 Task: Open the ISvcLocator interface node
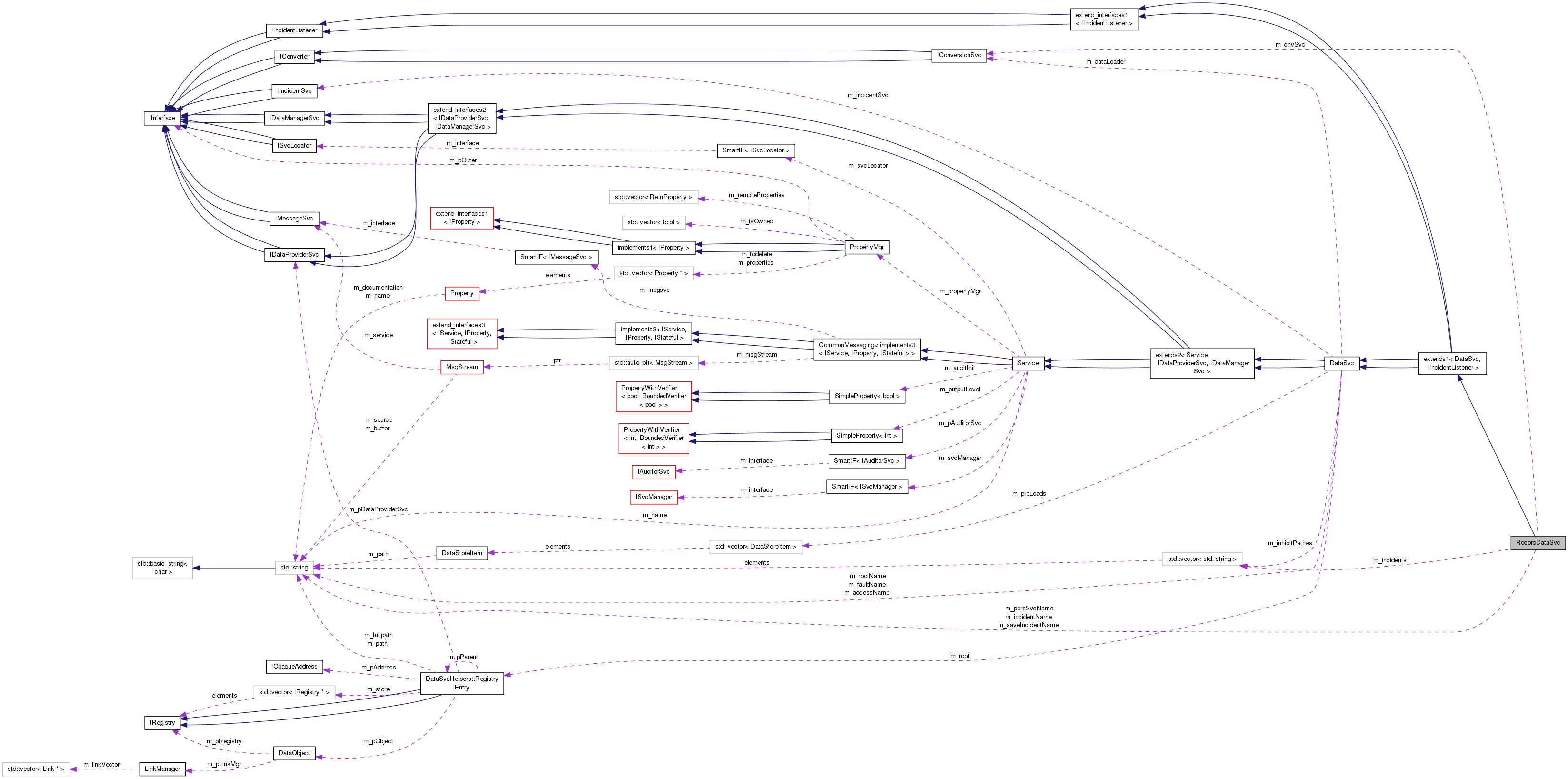[294, 145]
